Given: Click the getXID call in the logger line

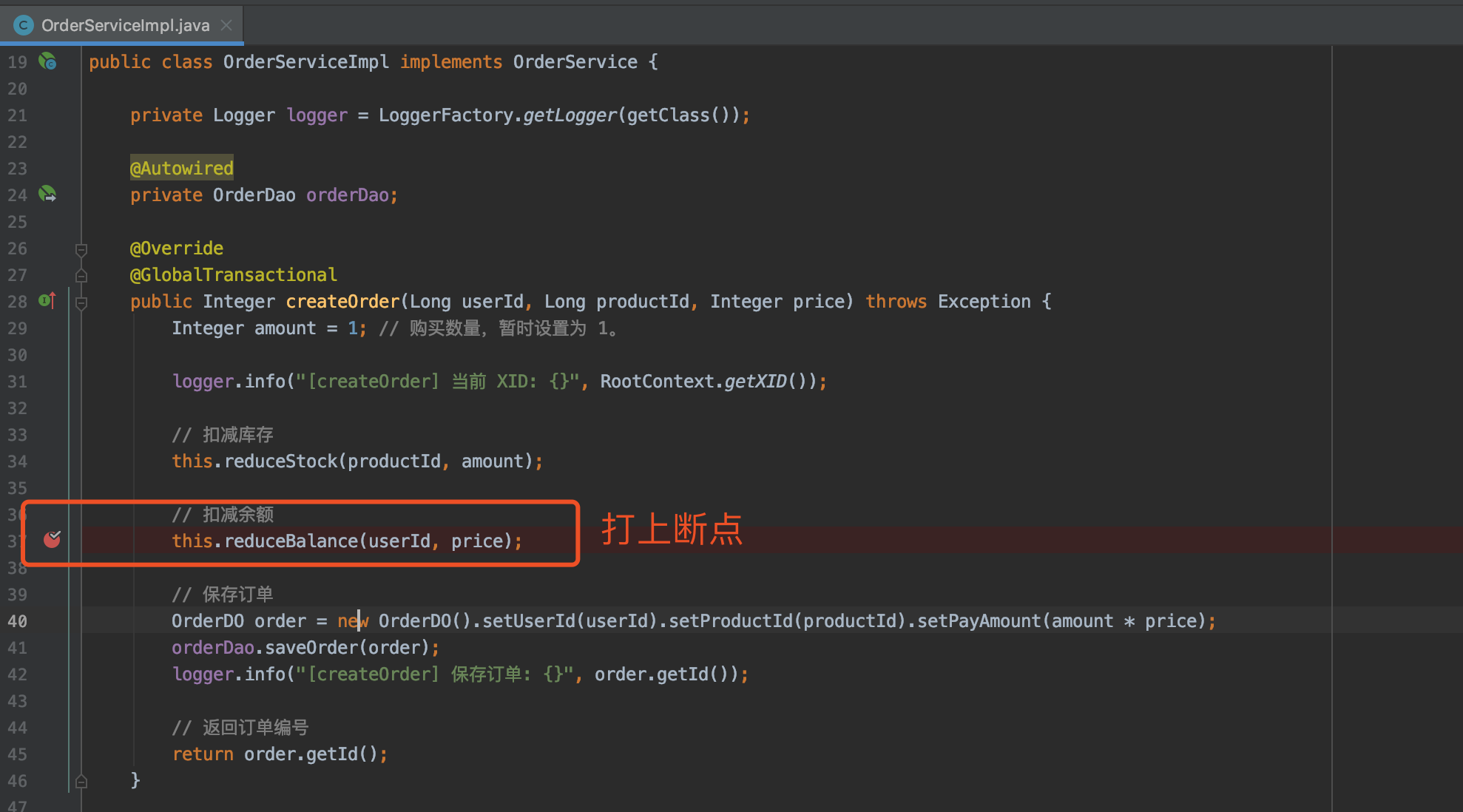Looking at the screenshot, I should pos(754,382).
